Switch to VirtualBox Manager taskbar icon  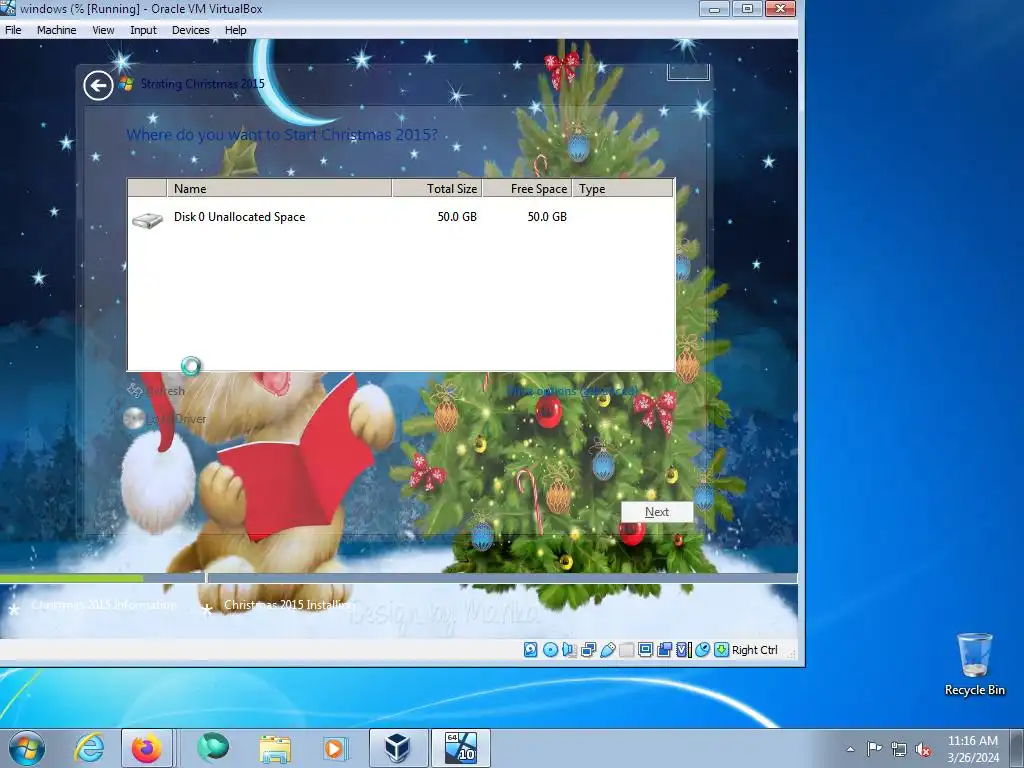click(398, 748)
